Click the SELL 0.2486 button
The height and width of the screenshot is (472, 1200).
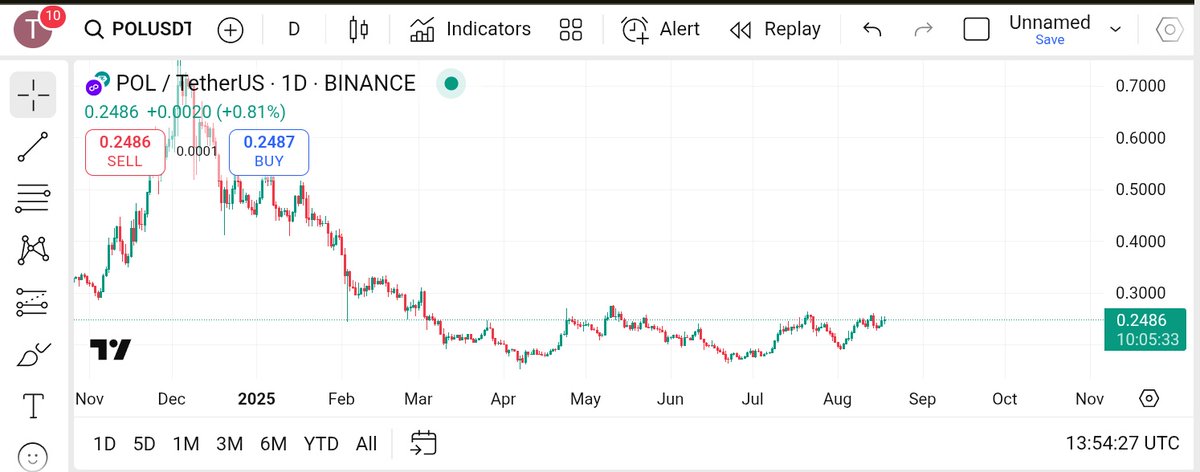coord(125,152)
